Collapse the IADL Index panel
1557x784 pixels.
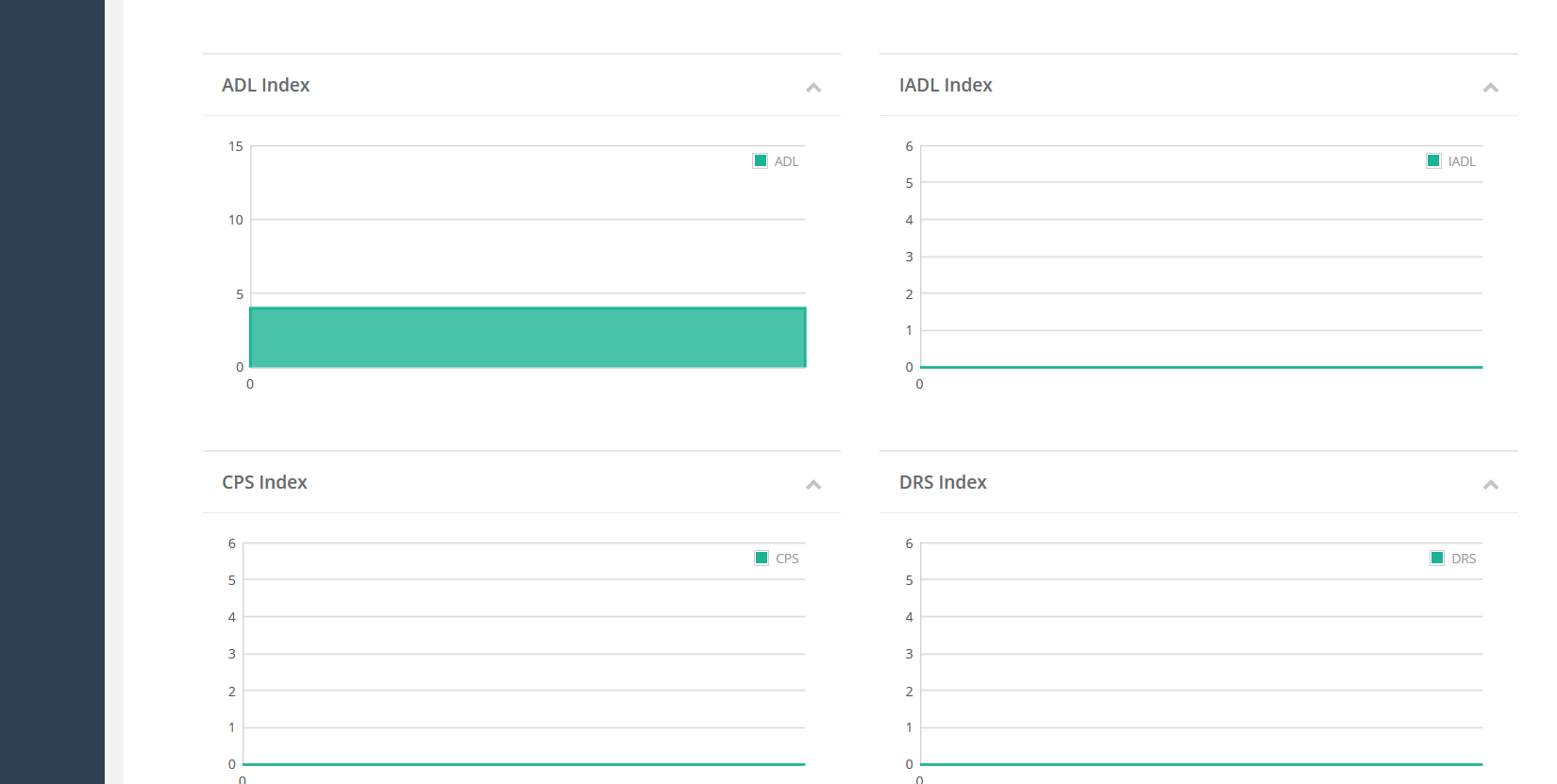tap(1491, 88)
